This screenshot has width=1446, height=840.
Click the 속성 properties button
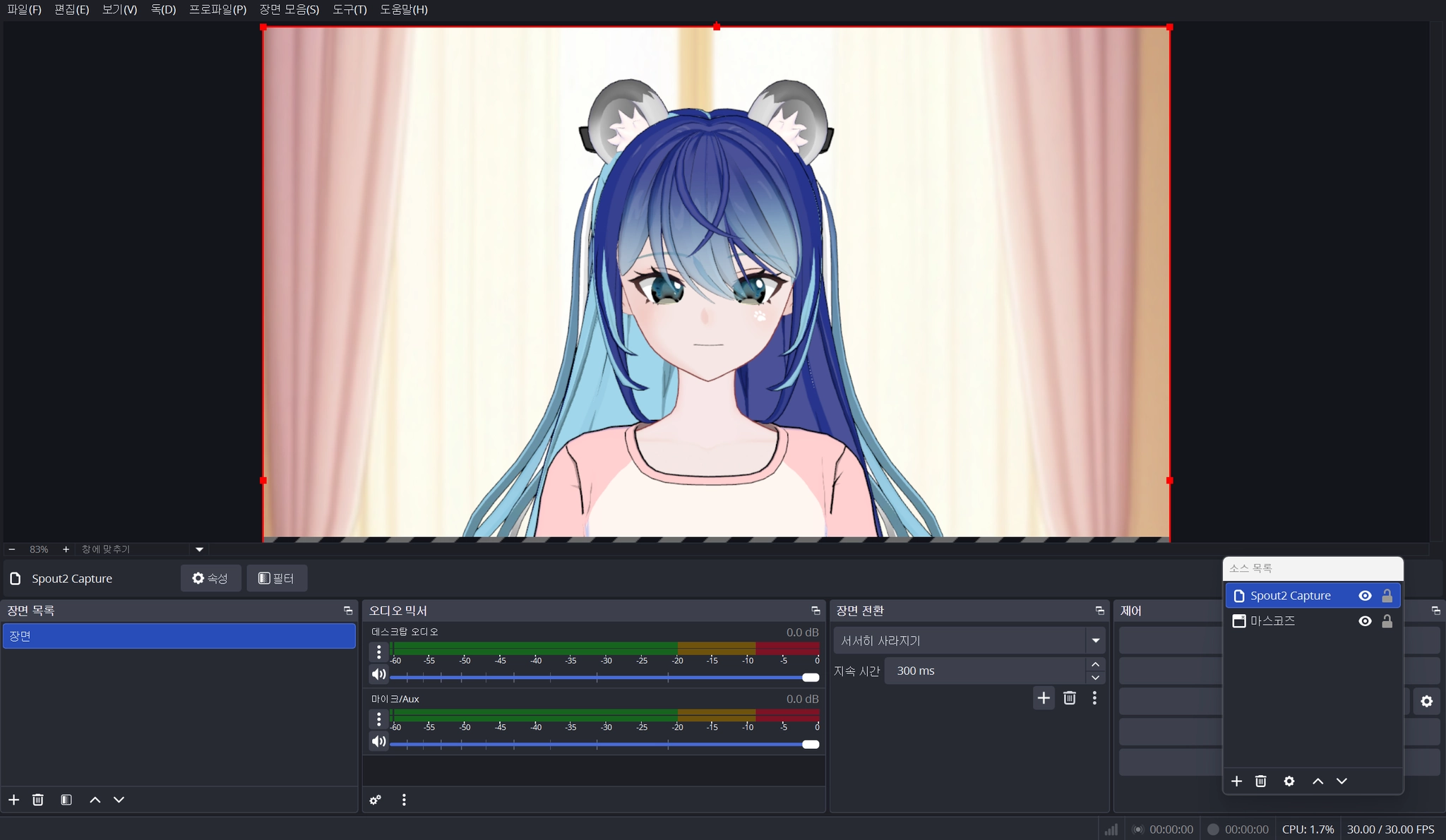[210, 578]
